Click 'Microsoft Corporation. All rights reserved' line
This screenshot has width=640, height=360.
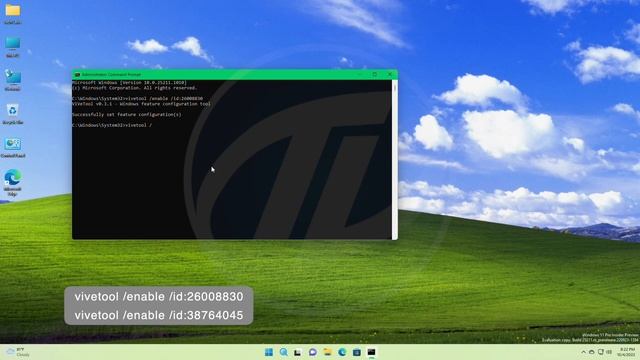[135, 88]
